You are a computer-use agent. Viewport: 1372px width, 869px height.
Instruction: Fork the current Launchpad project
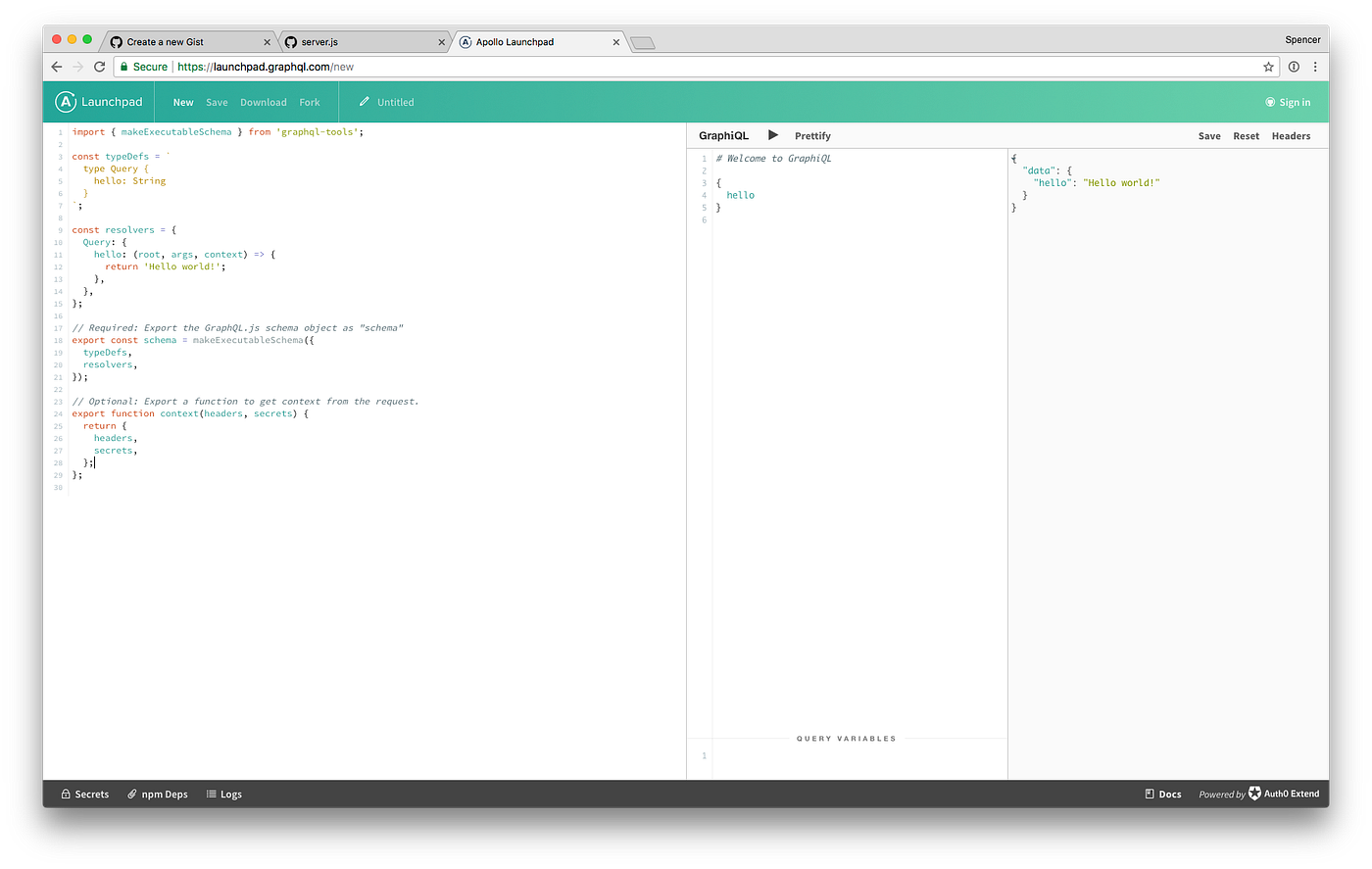tap(310, 101)
